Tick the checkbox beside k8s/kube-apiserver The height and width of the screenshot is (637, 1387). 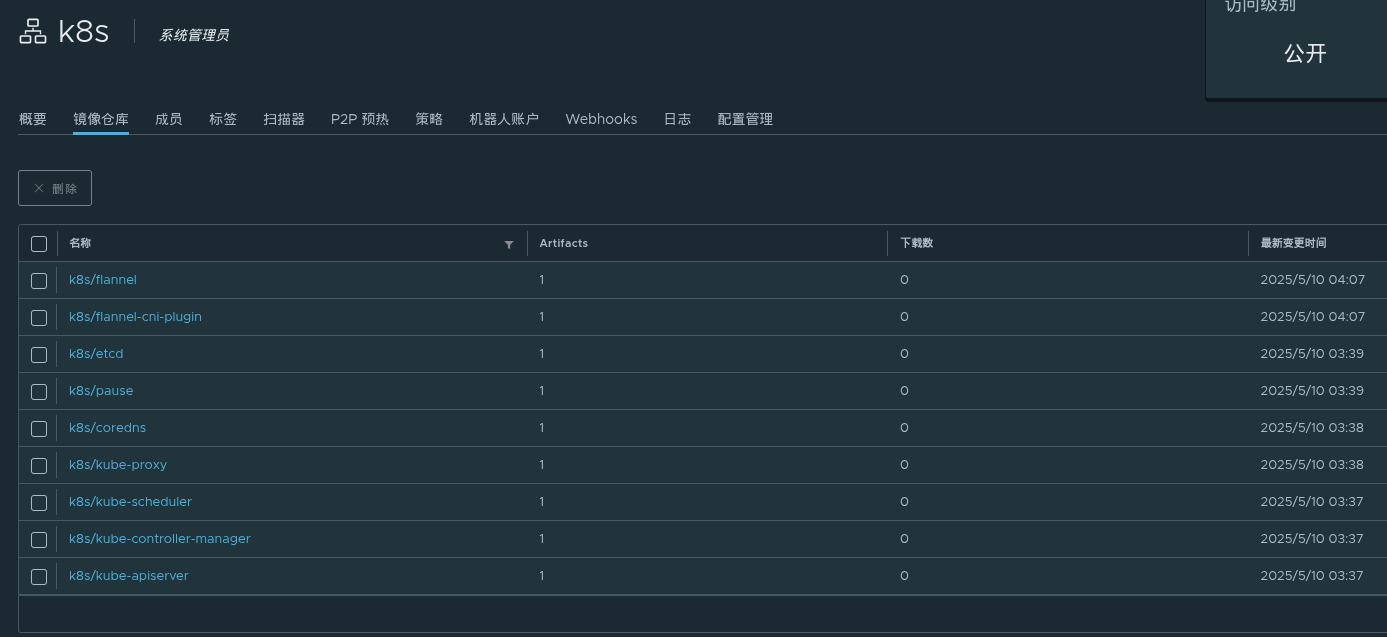point(39,576)
